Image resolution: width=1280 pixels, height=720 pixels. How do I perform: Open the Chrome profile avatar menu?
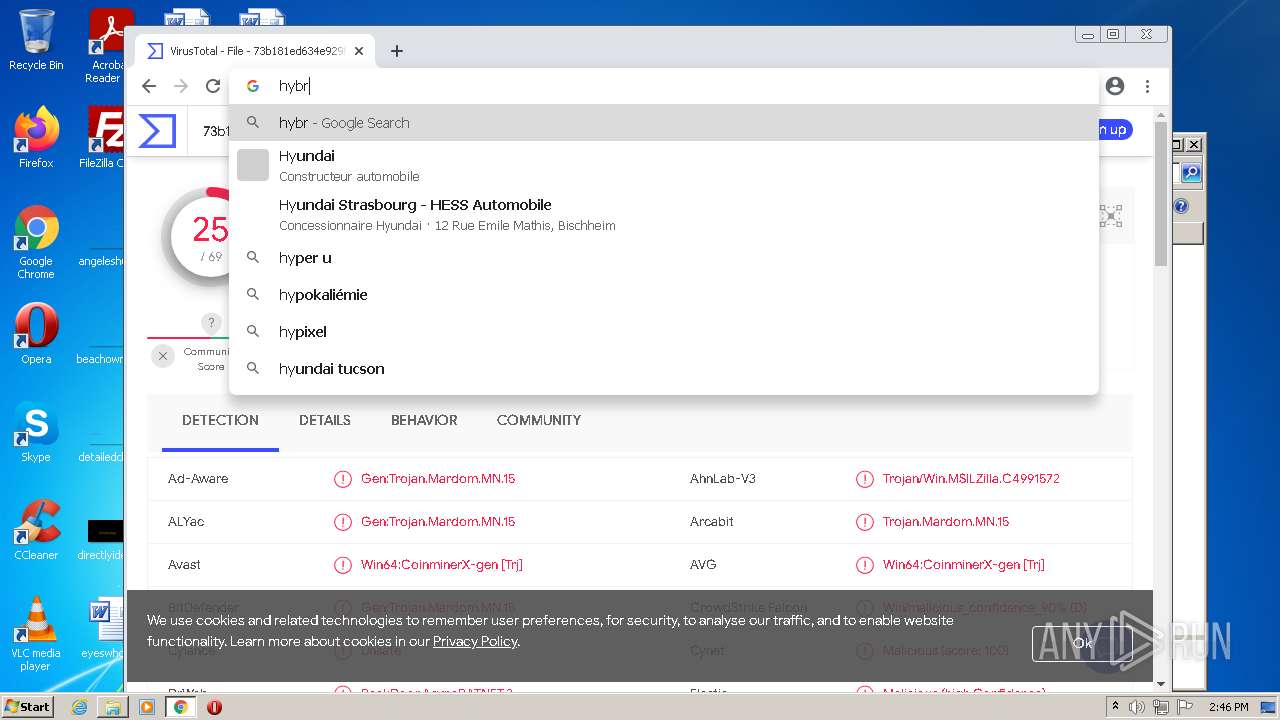pos(1115,86)
